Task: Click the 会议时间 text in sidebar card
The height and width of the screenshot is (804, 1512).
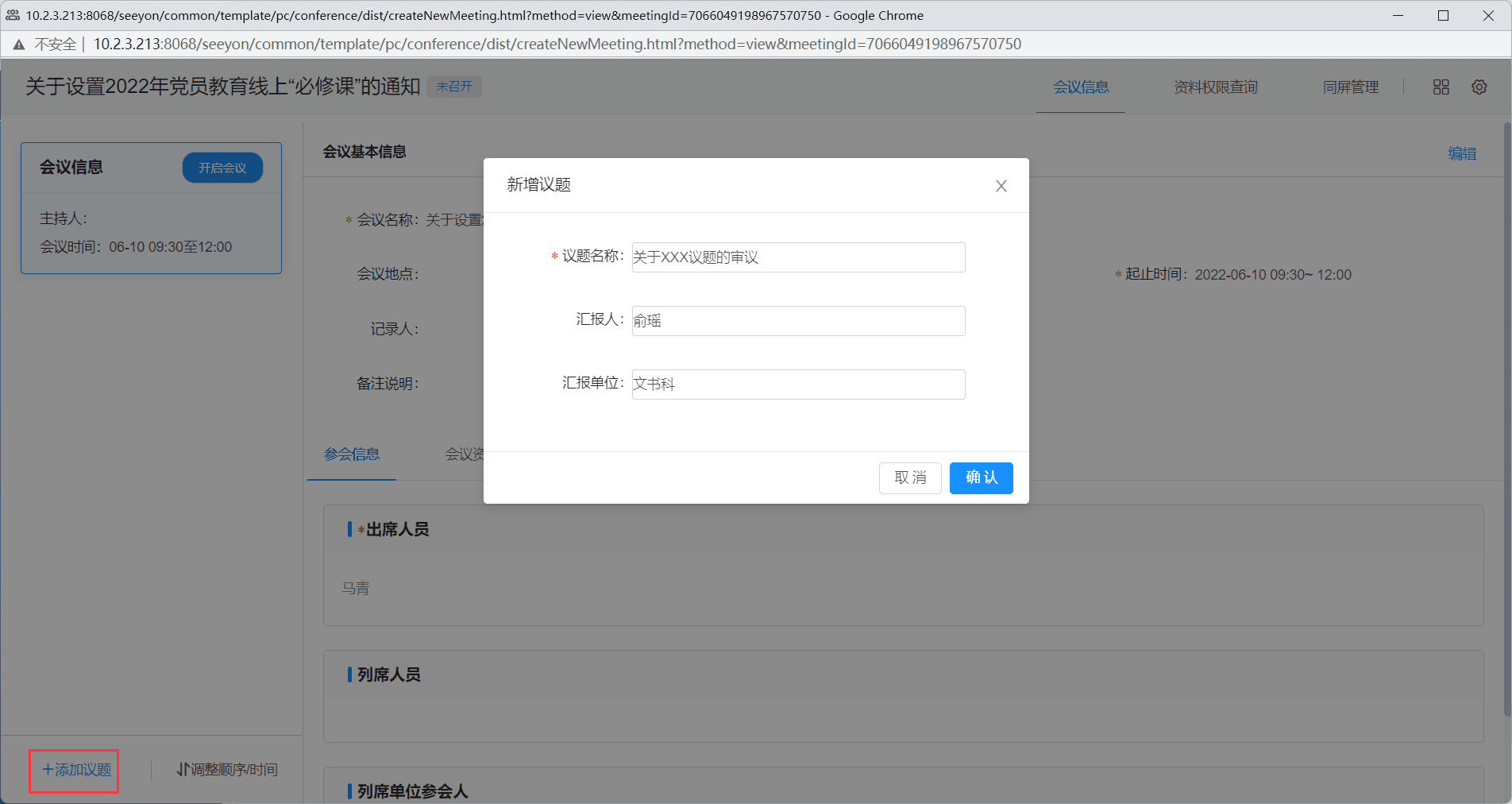Action: pos(136,247)
